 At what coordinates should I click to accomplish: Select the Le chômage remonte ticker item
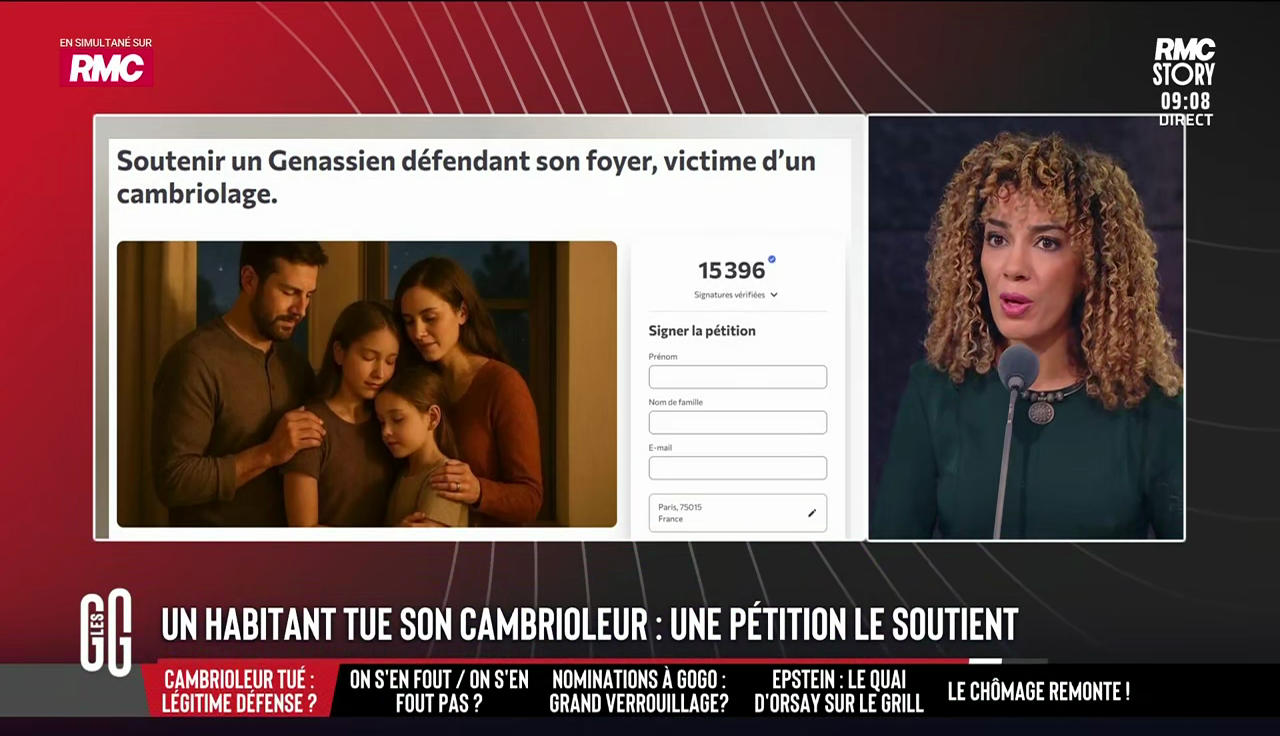click(x=1039, y=691)
